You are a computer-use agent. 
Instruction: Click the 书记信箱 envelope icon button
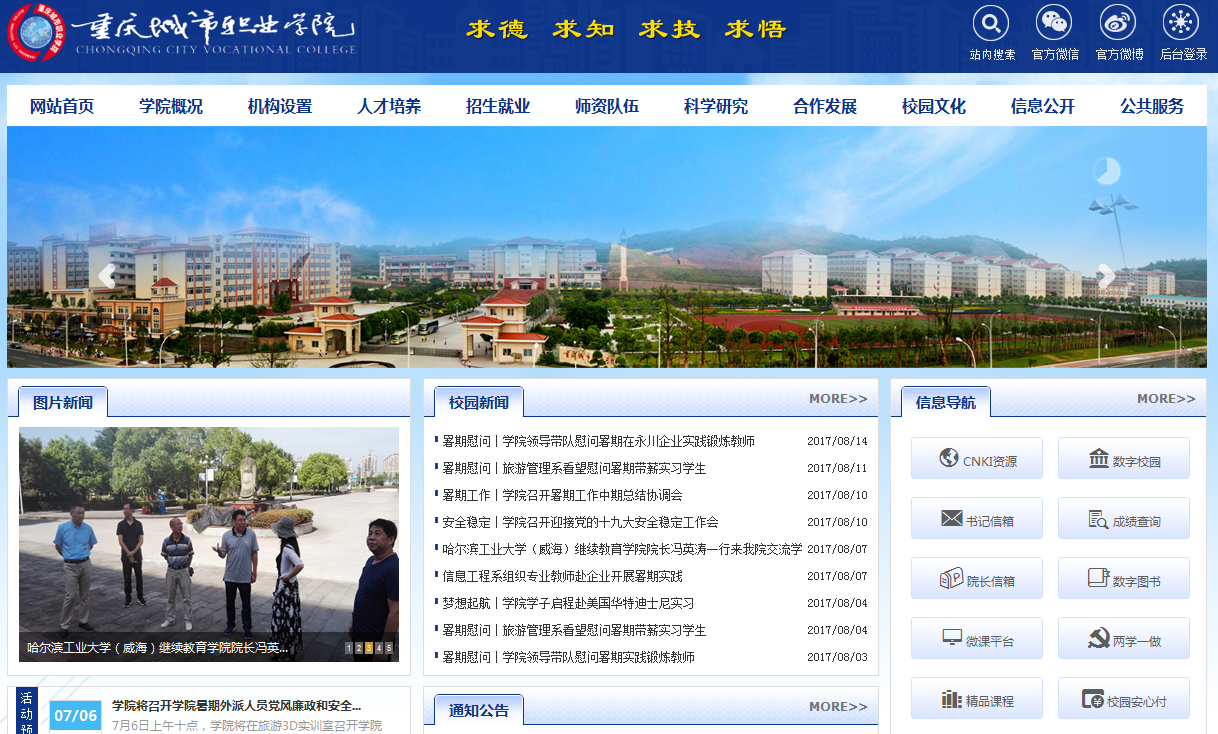pyautogui.click(x=976, y=519)
